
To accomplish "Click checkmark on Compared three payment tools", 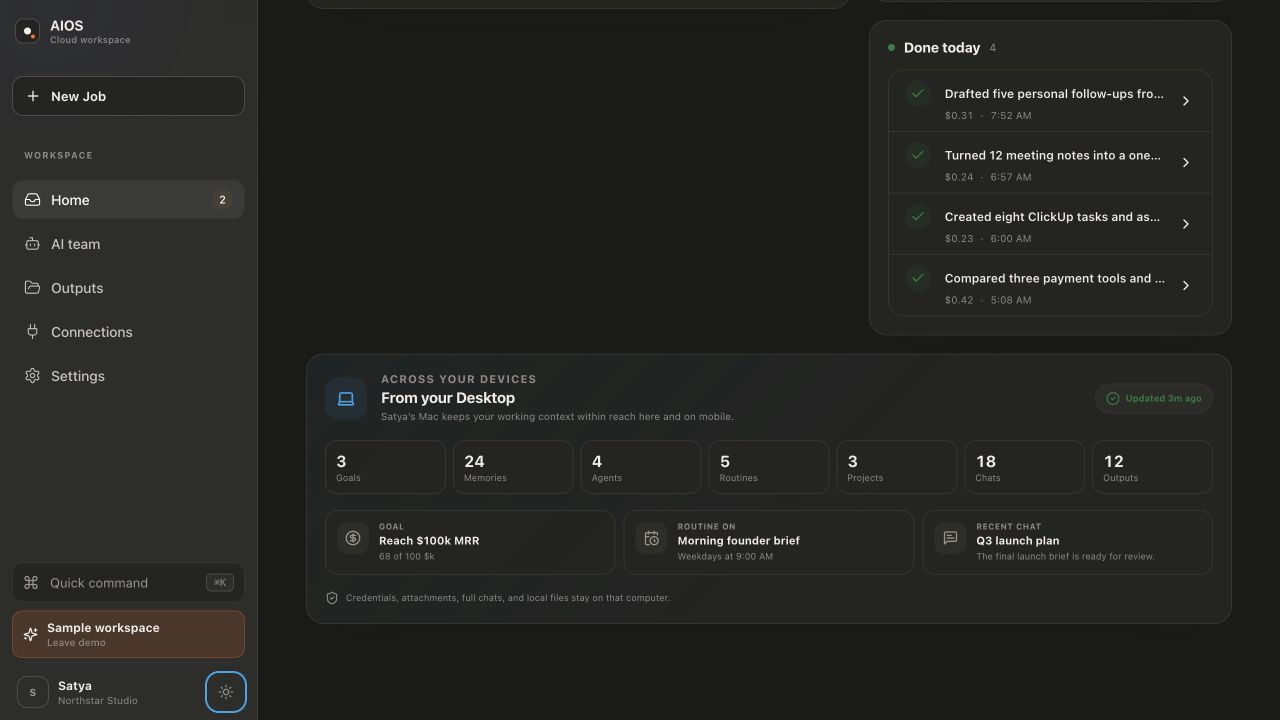I will tap(918, 278).
